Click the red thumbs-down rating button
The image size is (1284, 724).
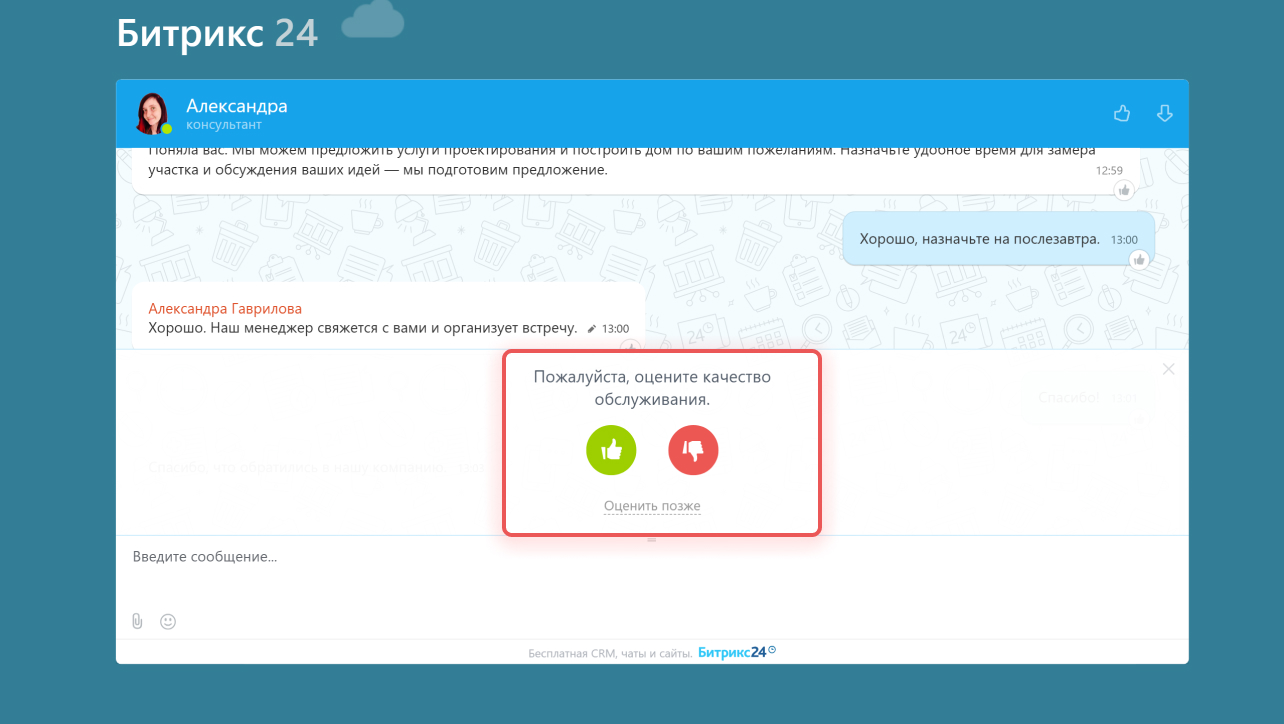693,451
